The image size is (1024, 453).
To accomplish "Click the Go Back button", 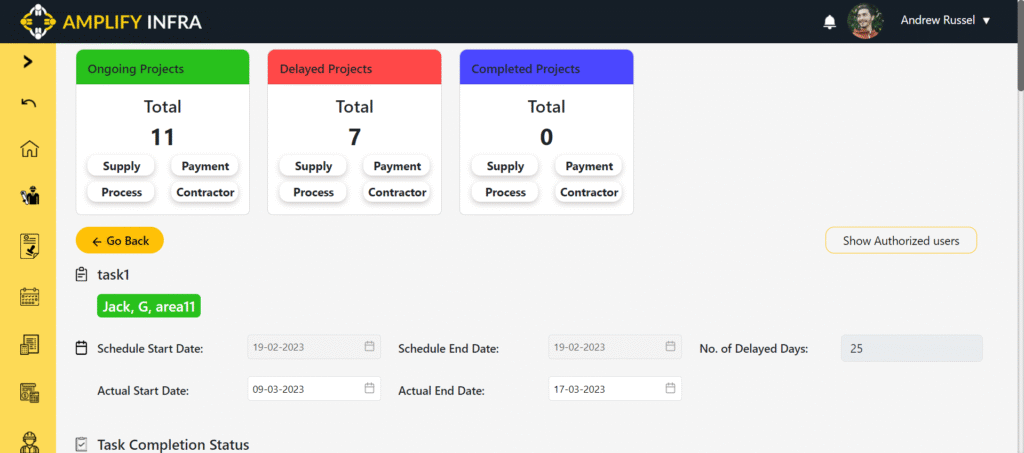I will [120, 241].
